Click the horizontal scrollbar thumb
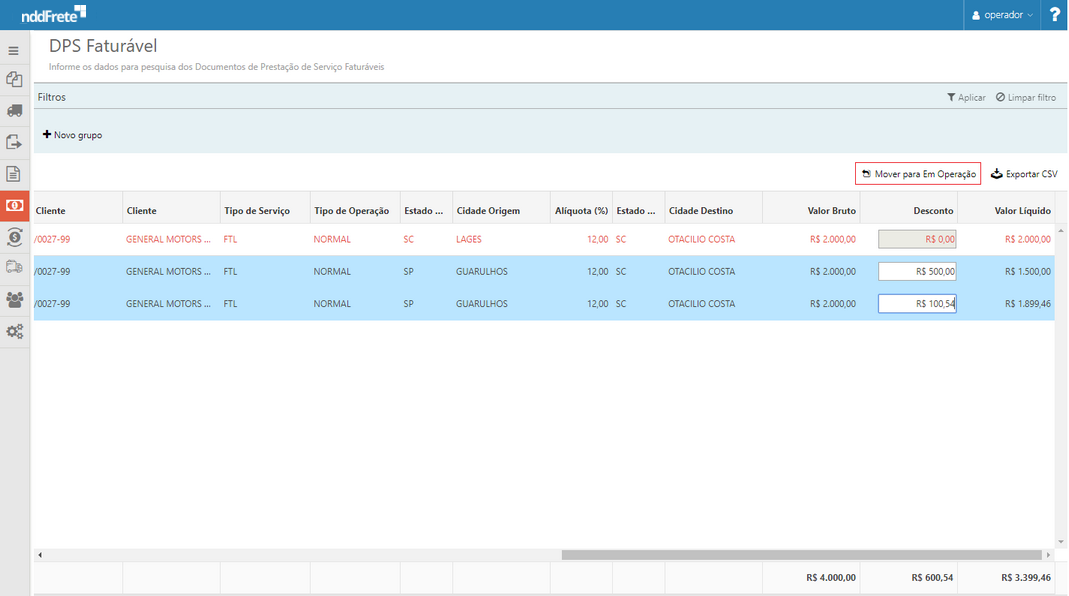This screenshot has width=1069, height=596. 801,555
